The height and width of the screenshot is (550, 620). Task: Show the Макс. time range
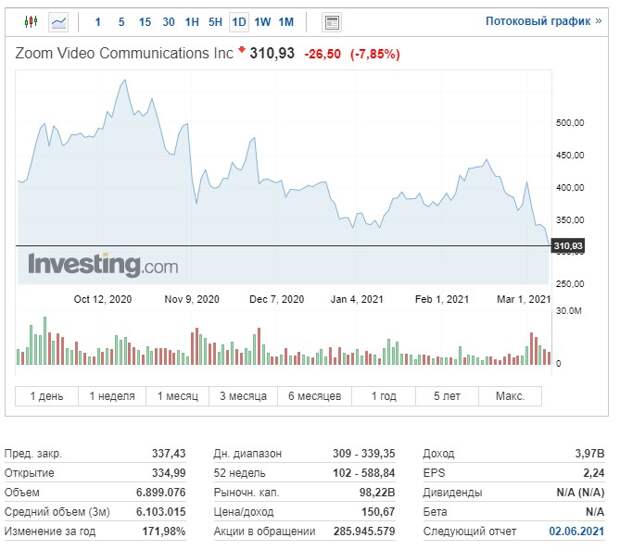(510, 396)
